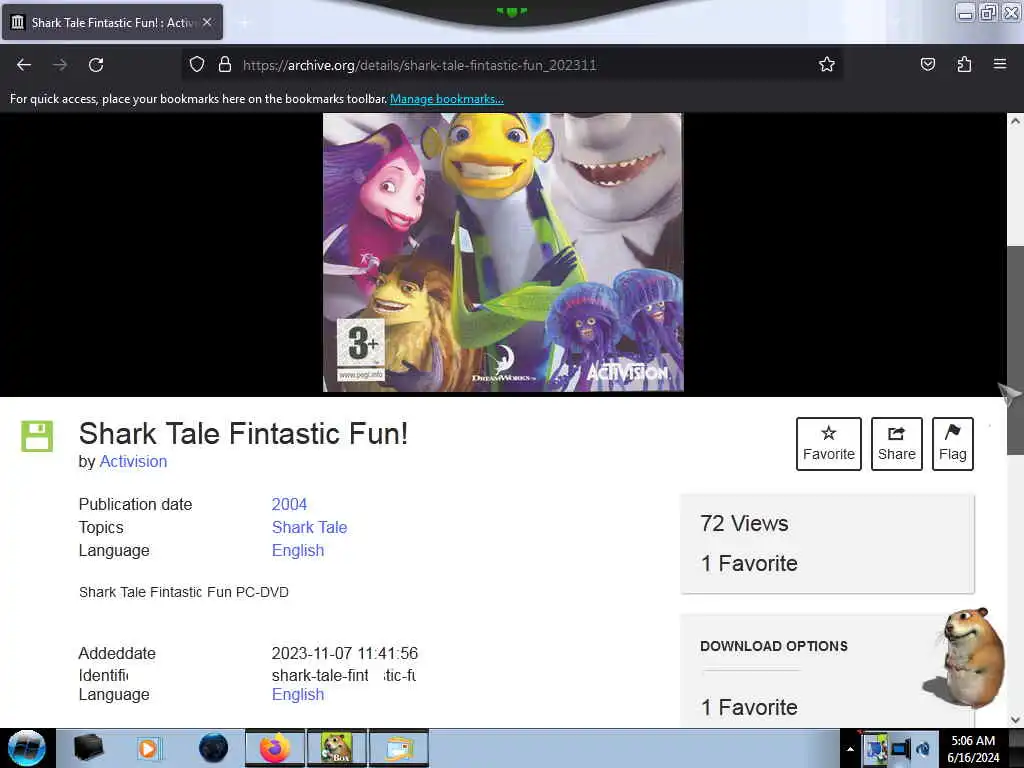1024x768 pixels.
Task: Open a new browser tab
Action: tap(244, 23)
